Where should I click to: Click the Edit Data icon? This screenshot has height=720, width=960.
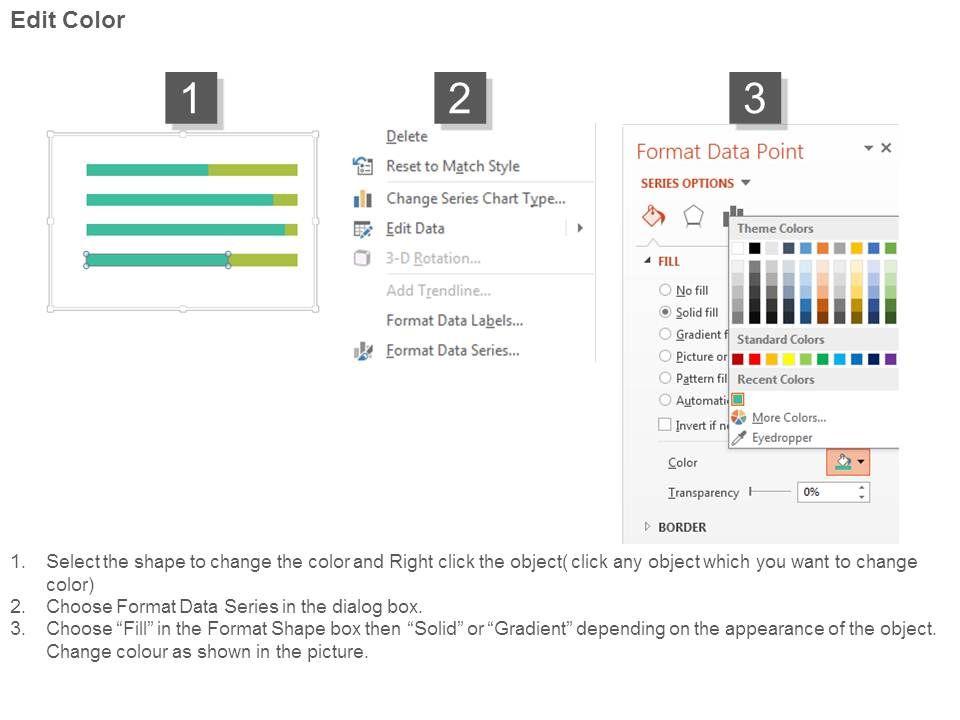pyautogui.click(x=362, y=229)
